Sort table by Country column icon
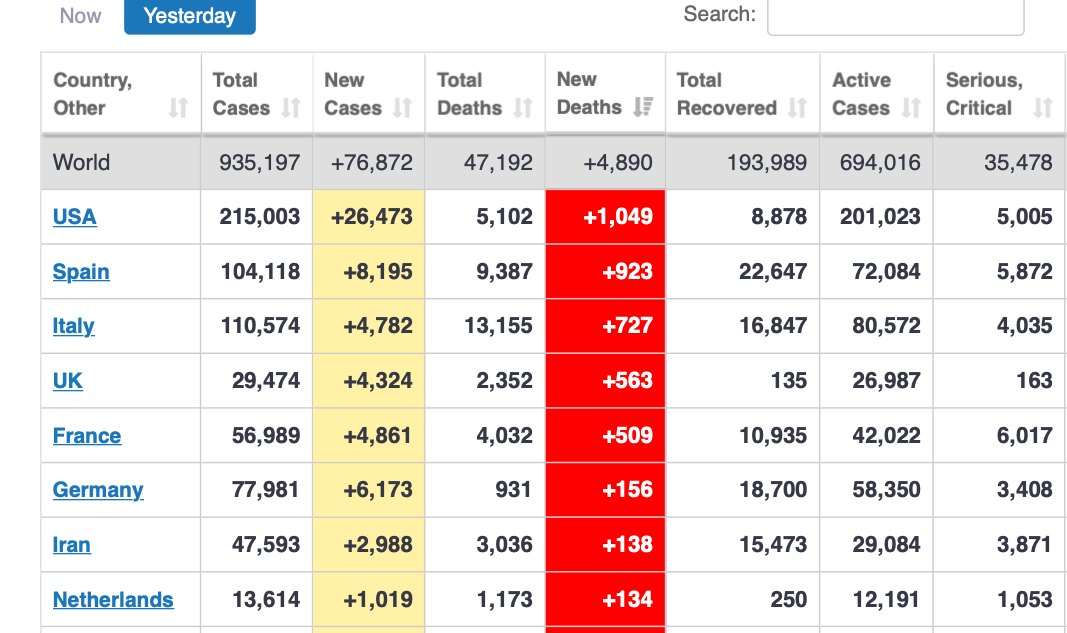1067x633 pixels. (x=178, y=108)
